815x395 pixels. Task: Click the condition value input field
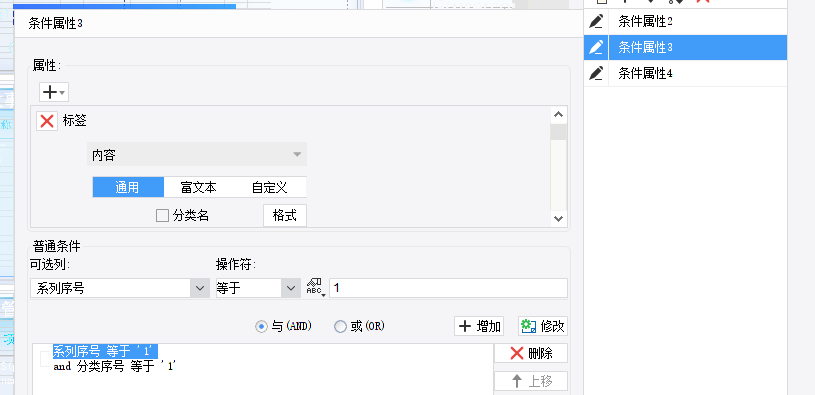pyautogui.click(x=448, y=288)
